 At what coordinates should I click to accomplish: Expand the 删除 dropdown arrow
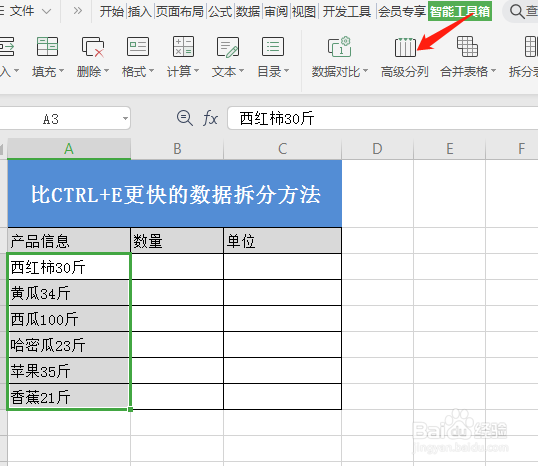(106, 71)
